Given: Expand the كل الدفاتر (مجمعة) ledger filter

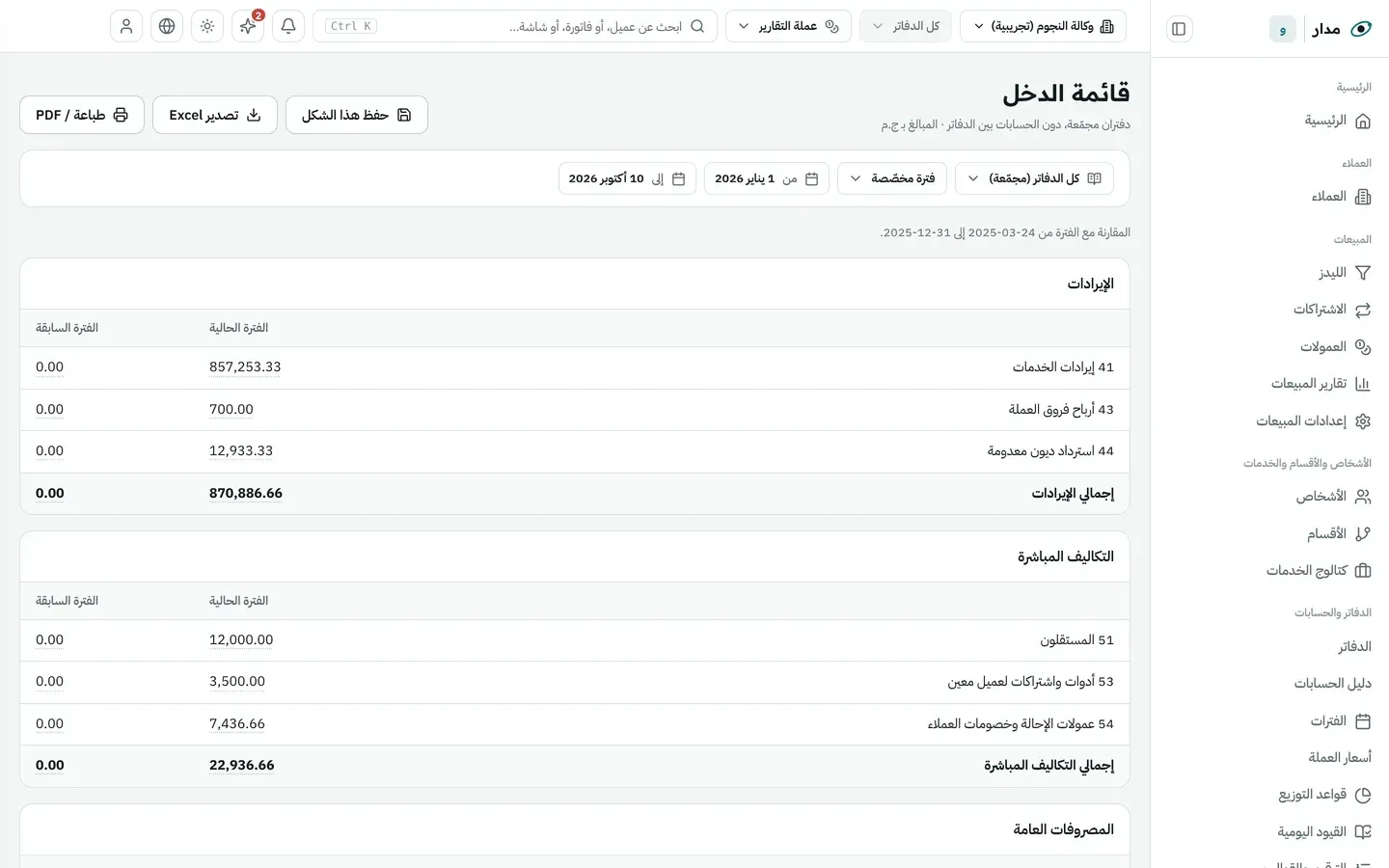Looking at the screenshot, I should [x=1034, y=178].
